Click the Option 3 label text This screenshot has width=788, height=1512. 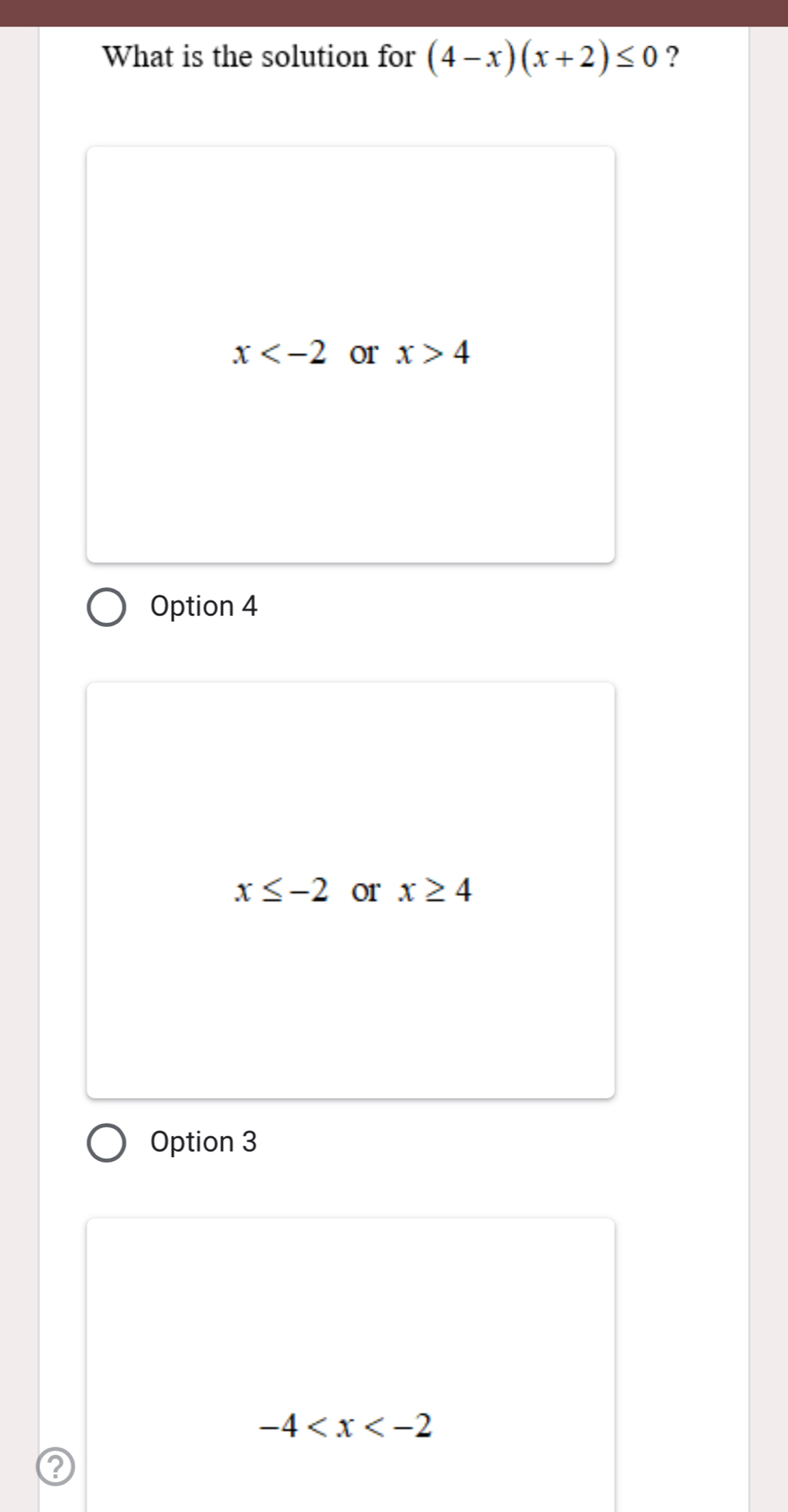click(x=202, y=1142)
